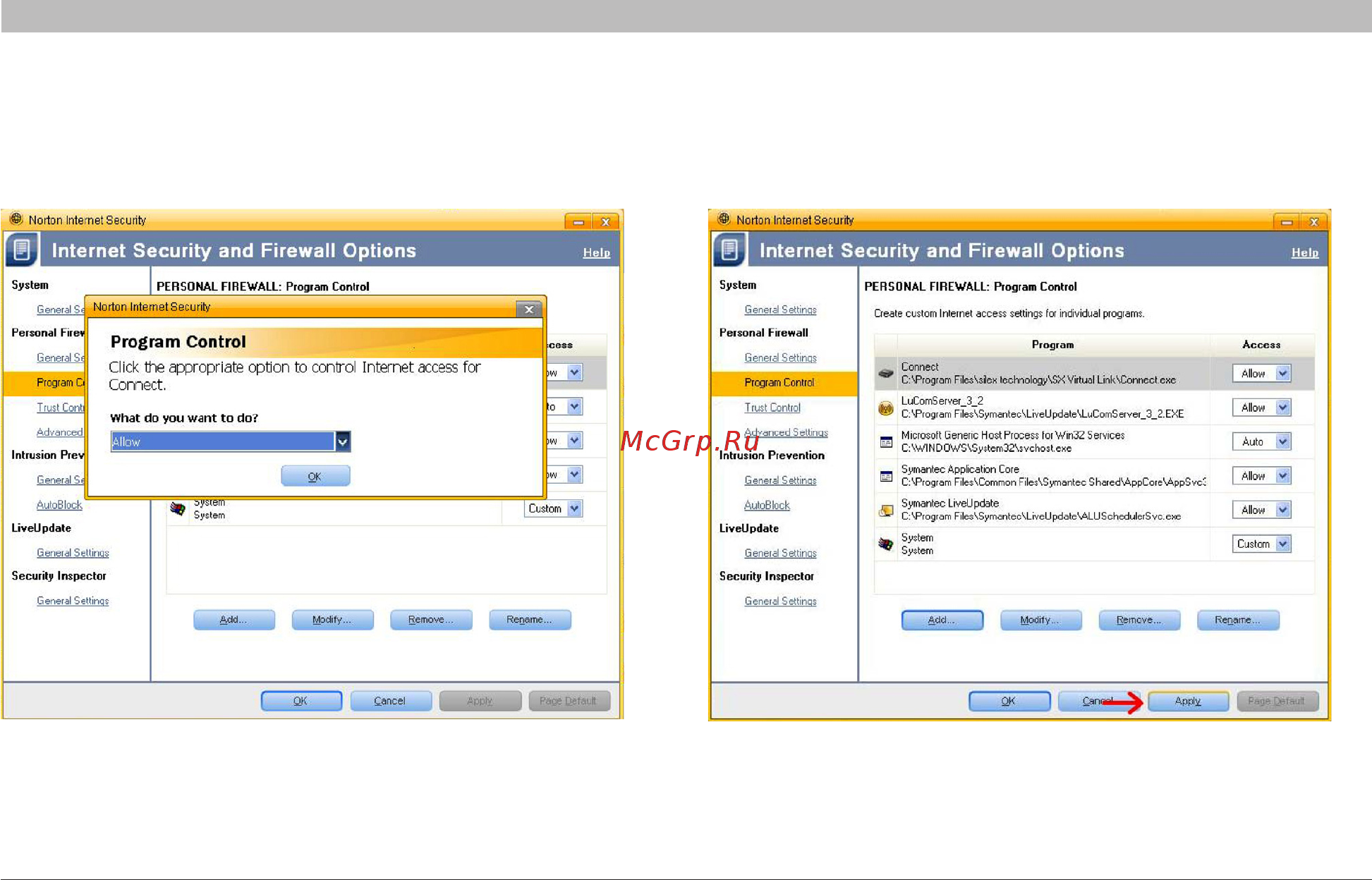Click the options document icon in the right window header
The width and height of the screenshot is (1372, 880).
point(729,250)
